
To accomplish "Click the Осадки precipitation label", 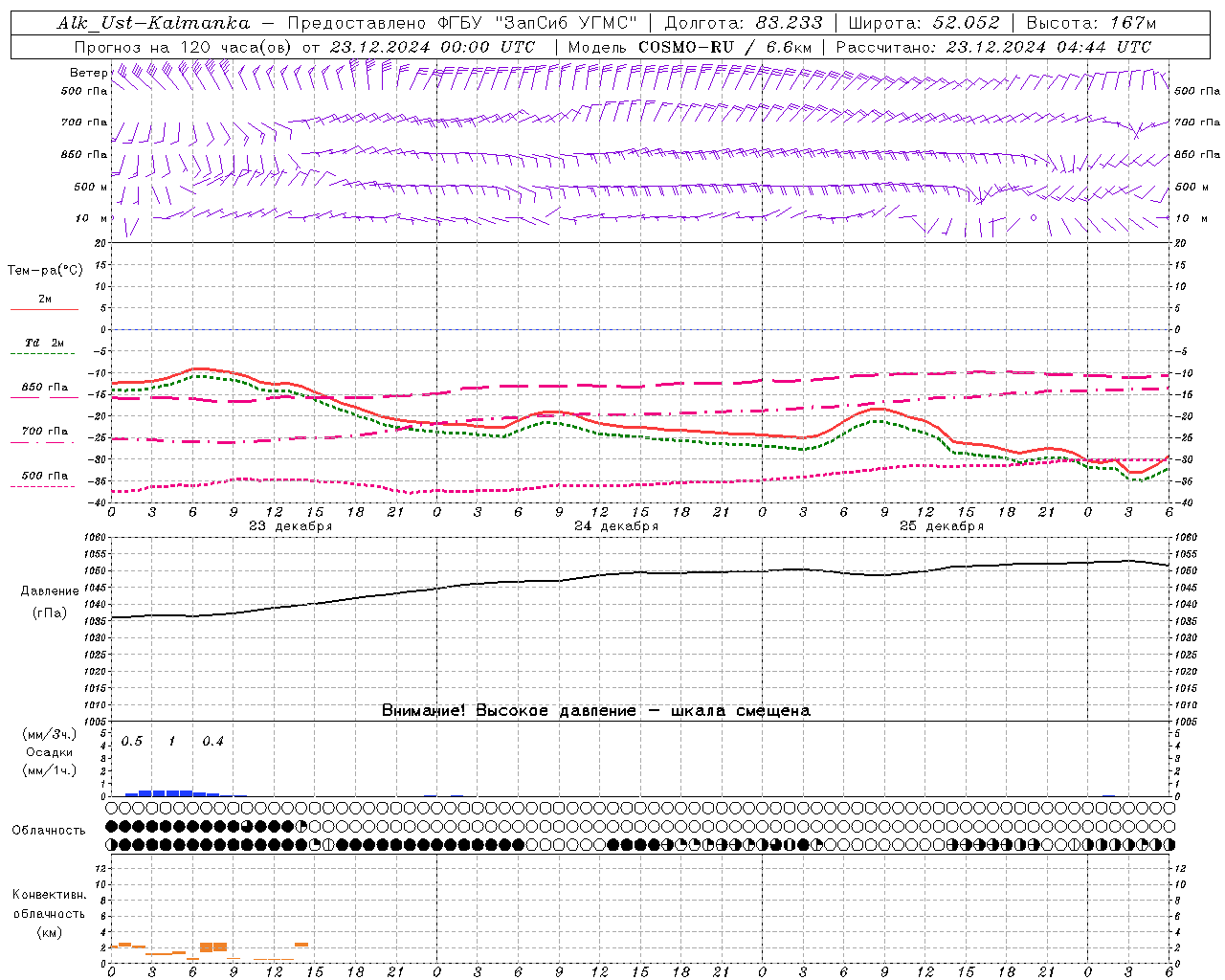I will (50, 752).
